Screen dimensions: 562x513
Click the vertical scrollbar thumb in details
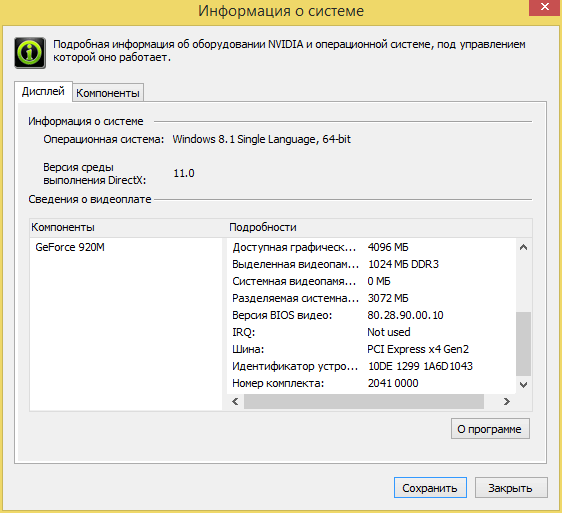(524, 344)
